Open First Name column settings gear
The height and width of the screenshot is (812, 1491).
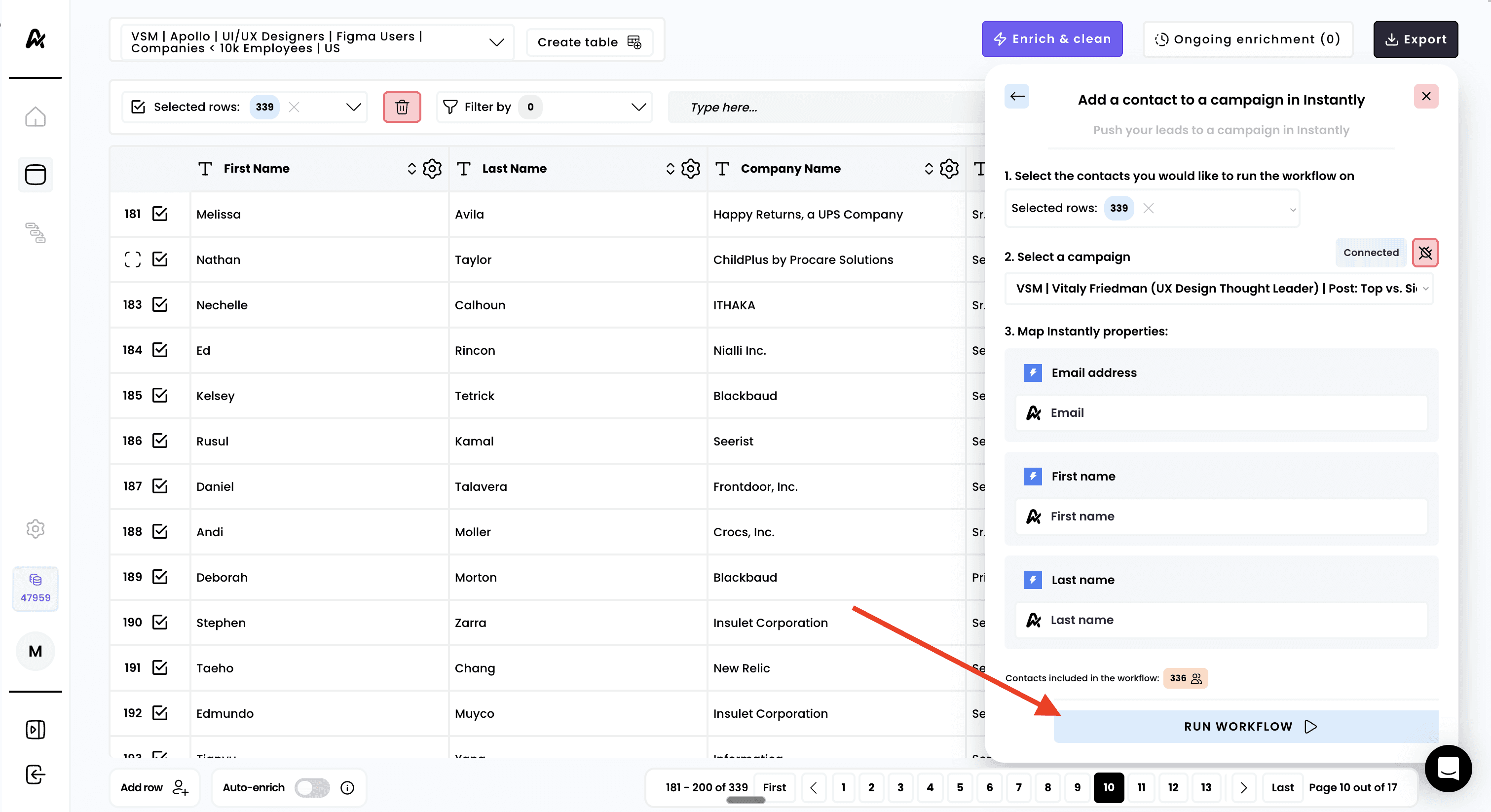click(432, 168)
